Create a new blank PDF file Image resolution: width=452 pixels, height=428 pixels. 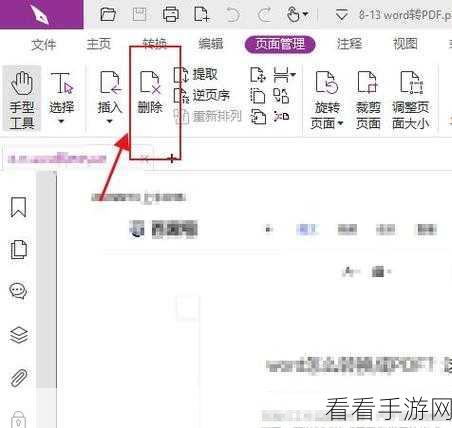(202, 15)
